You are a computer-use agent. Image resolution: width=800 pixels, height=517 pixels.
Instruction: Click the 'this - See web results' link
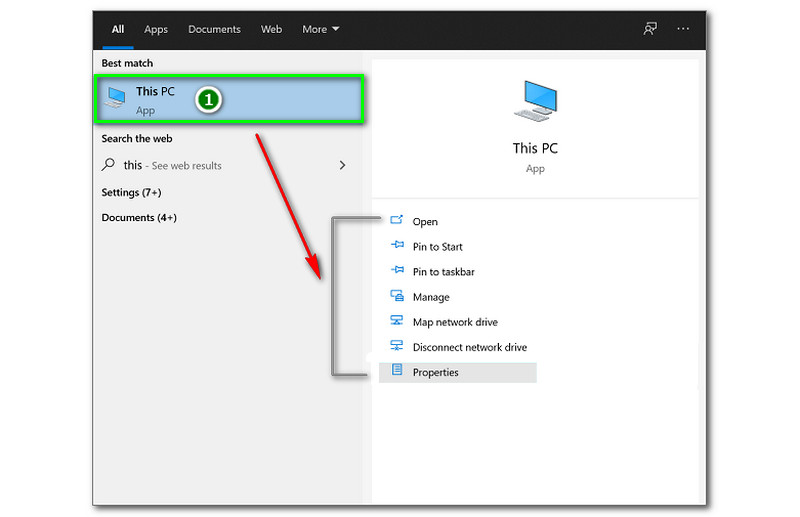[172, 165]
